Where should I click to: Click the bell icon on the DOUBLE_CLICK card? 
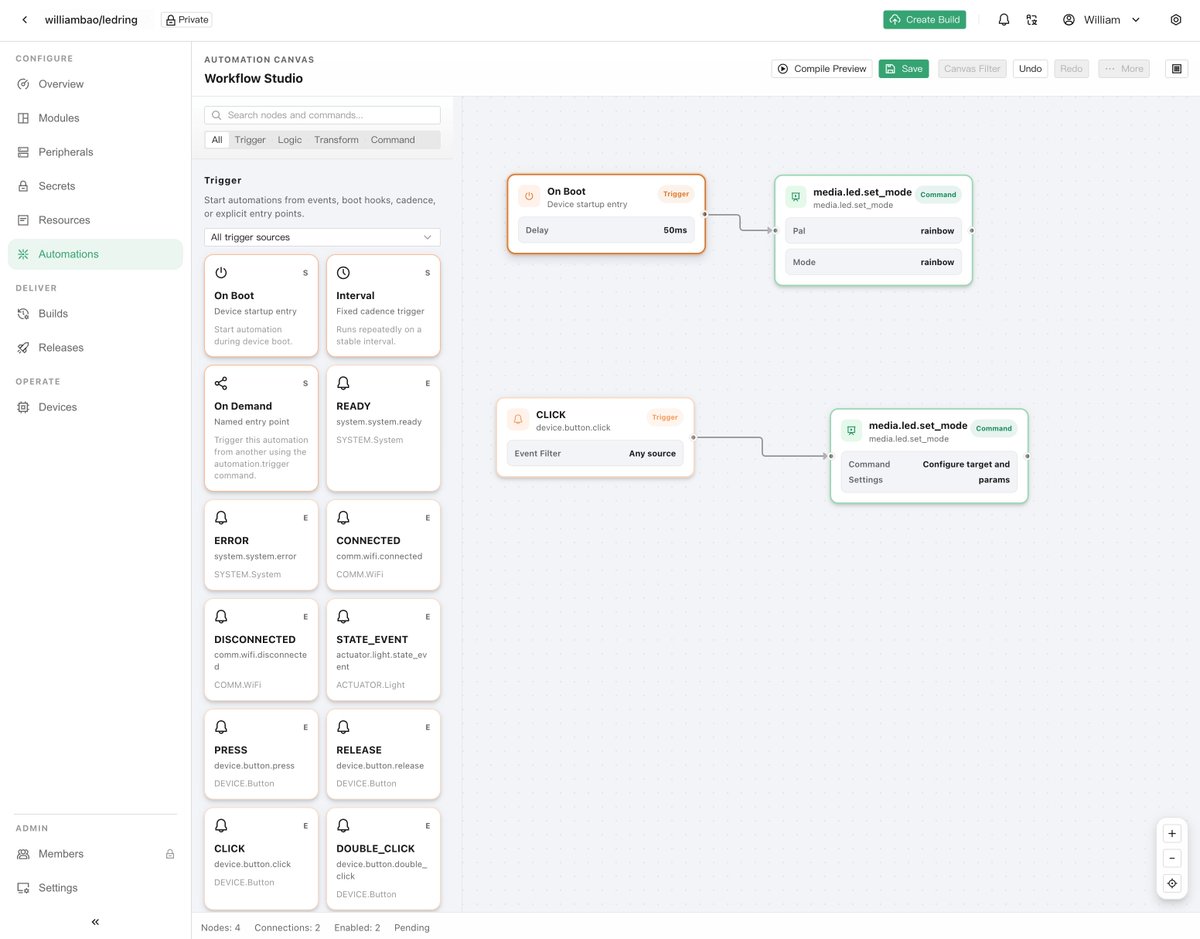click(343, 826)
